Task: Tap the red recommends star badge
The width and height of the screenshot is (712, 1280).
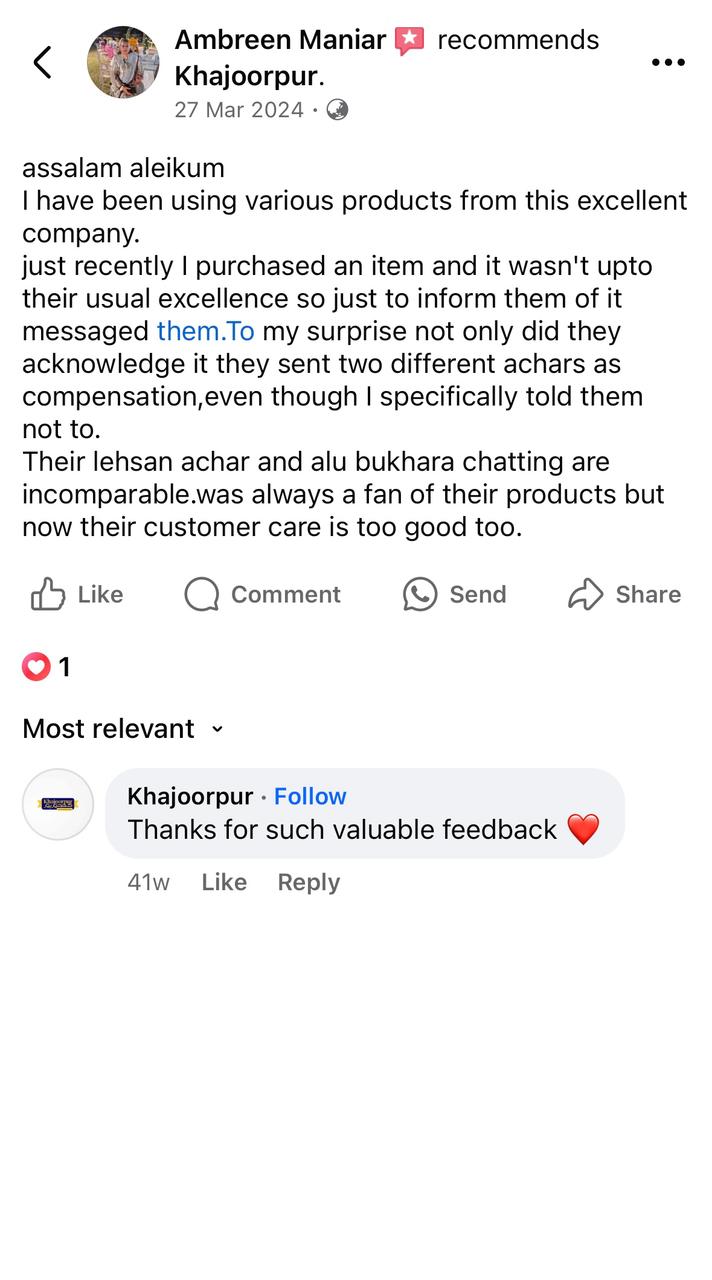Action: coord(409,41)
